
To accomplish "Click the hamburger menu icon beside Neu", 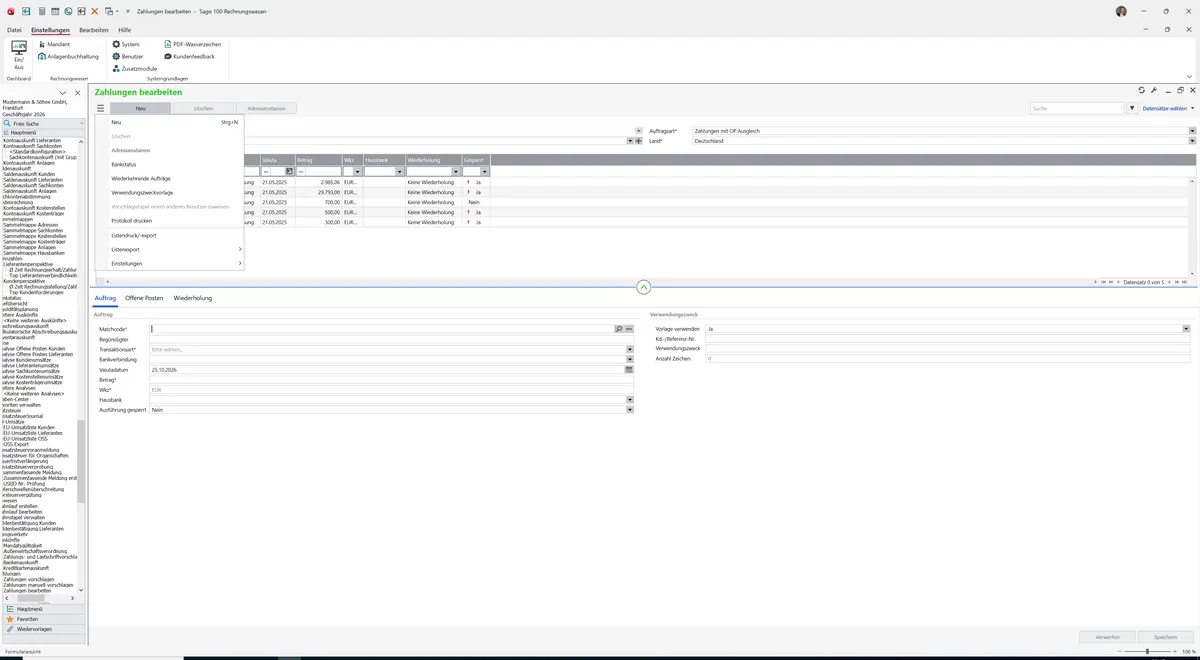I will click(101, 108).
